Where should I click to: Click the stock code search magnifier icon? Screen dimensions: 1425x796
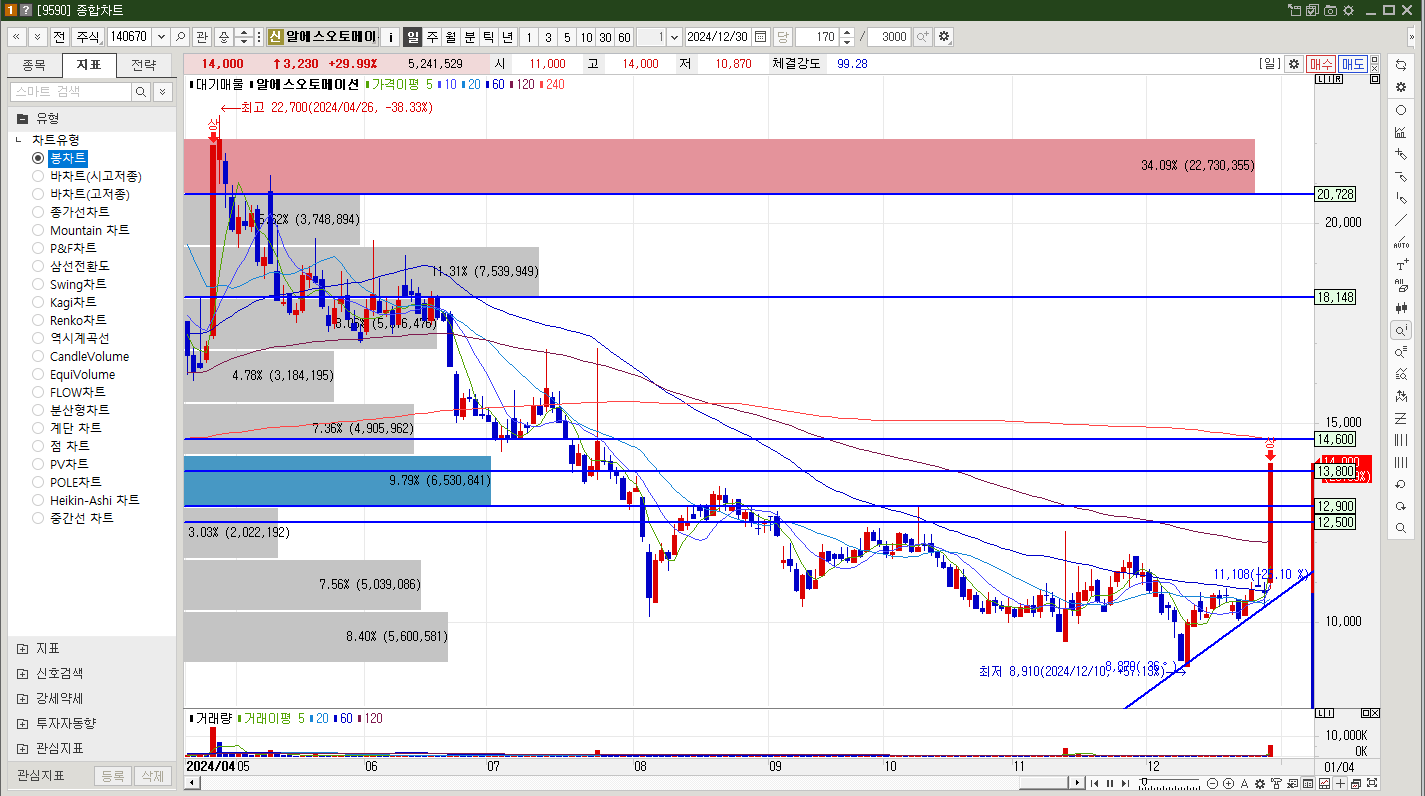coord(180,37)
